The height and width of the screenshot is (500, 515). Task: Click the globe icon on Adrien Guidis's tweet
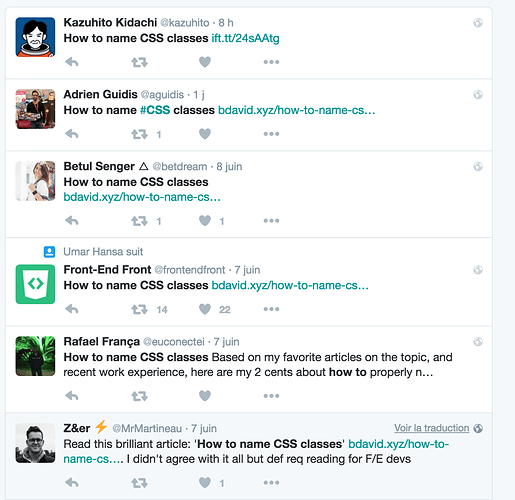(x=478, y=95)
